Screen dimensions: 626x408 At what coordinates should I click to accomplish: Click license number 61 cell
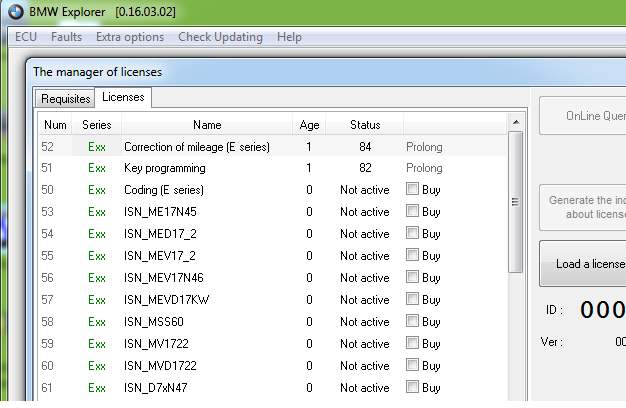tap(47, 387)
